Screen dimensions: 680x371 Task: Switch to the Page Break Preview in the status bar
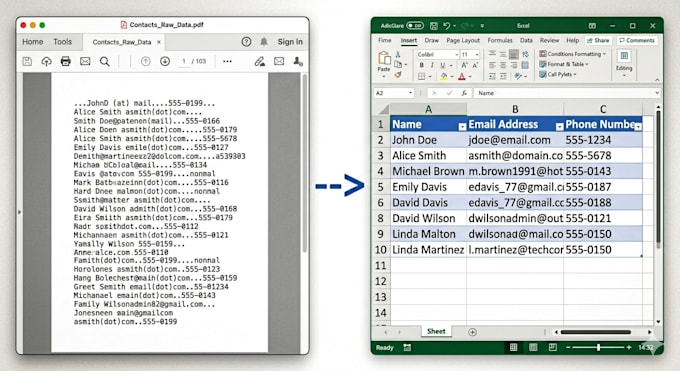point(552,347)
